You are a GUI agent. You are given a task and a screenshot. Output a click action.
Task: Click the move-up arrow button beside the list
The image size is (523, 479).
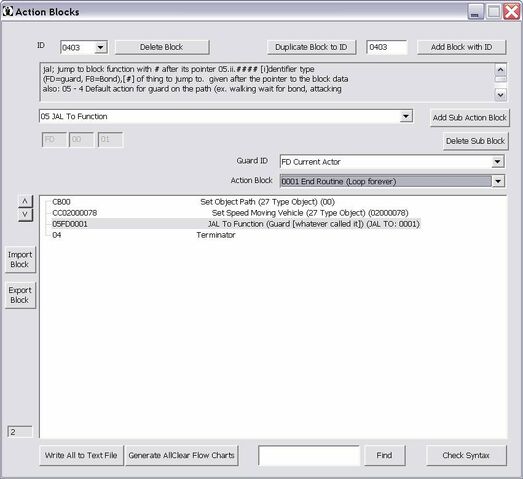tap(25, 201)
